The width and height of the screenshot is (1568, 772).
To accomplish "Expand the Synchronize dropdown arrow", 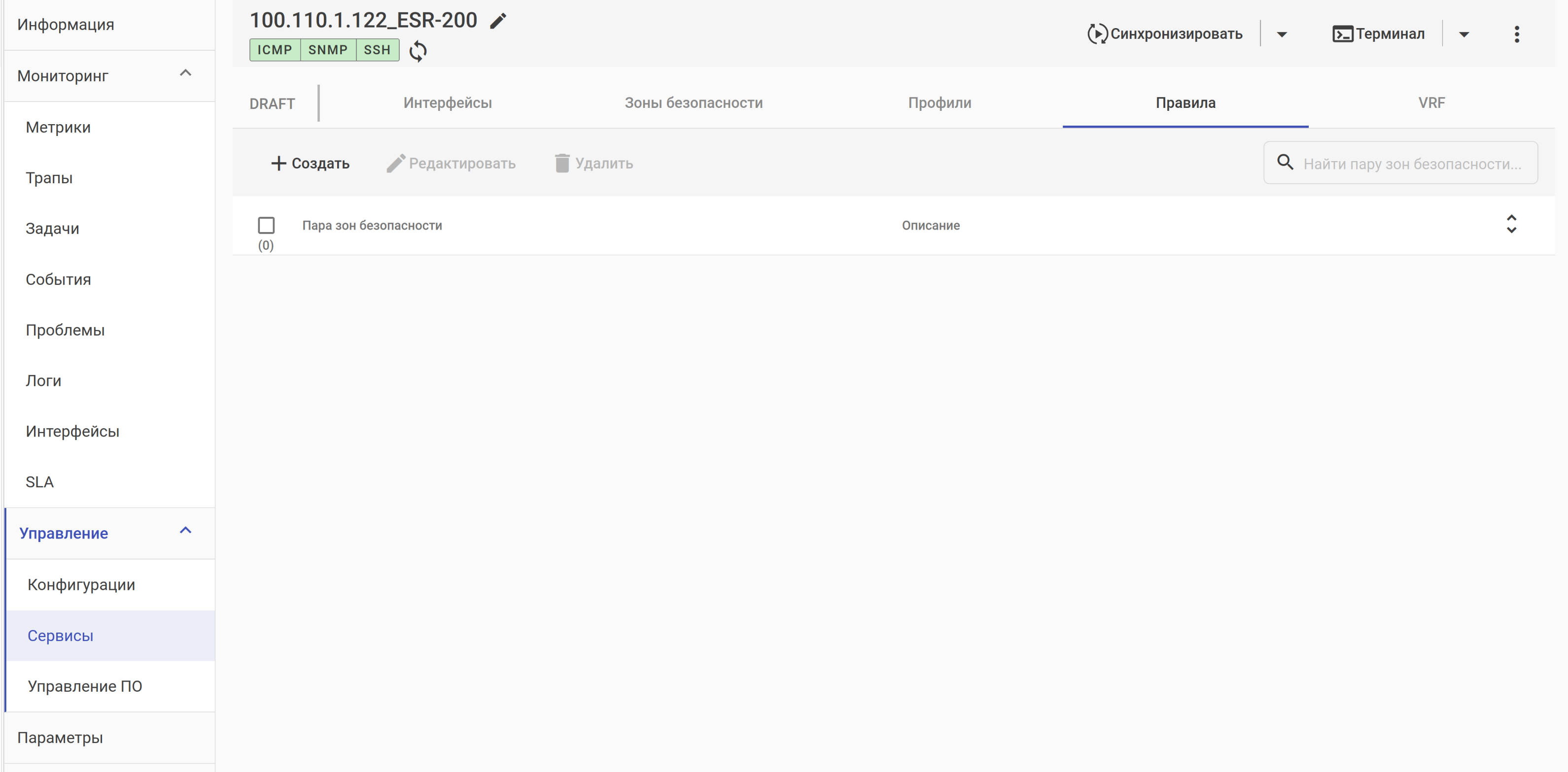I will click(x=1281, y=34).
